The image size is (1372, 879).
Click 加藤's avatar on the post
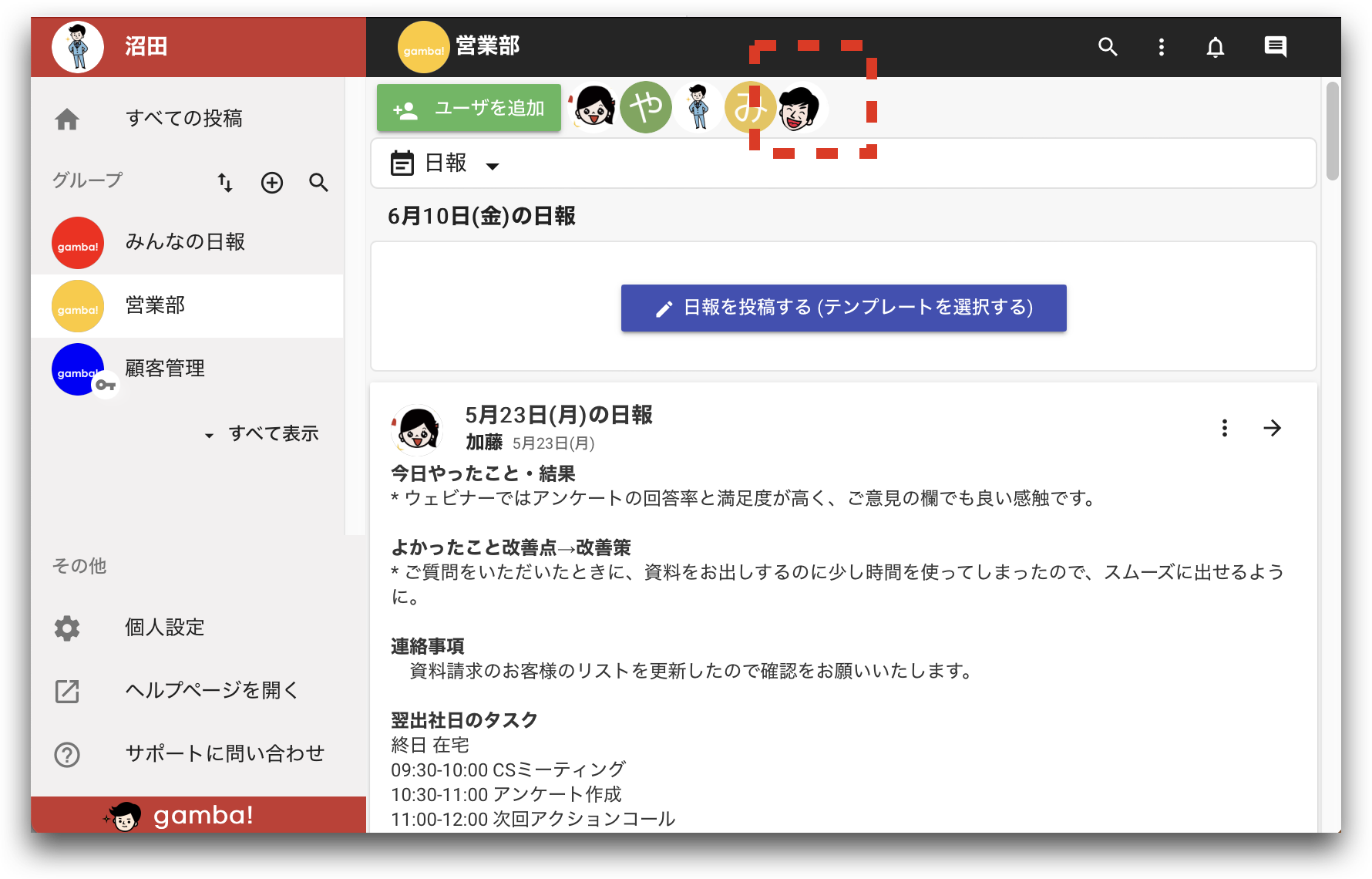point(417,429)
